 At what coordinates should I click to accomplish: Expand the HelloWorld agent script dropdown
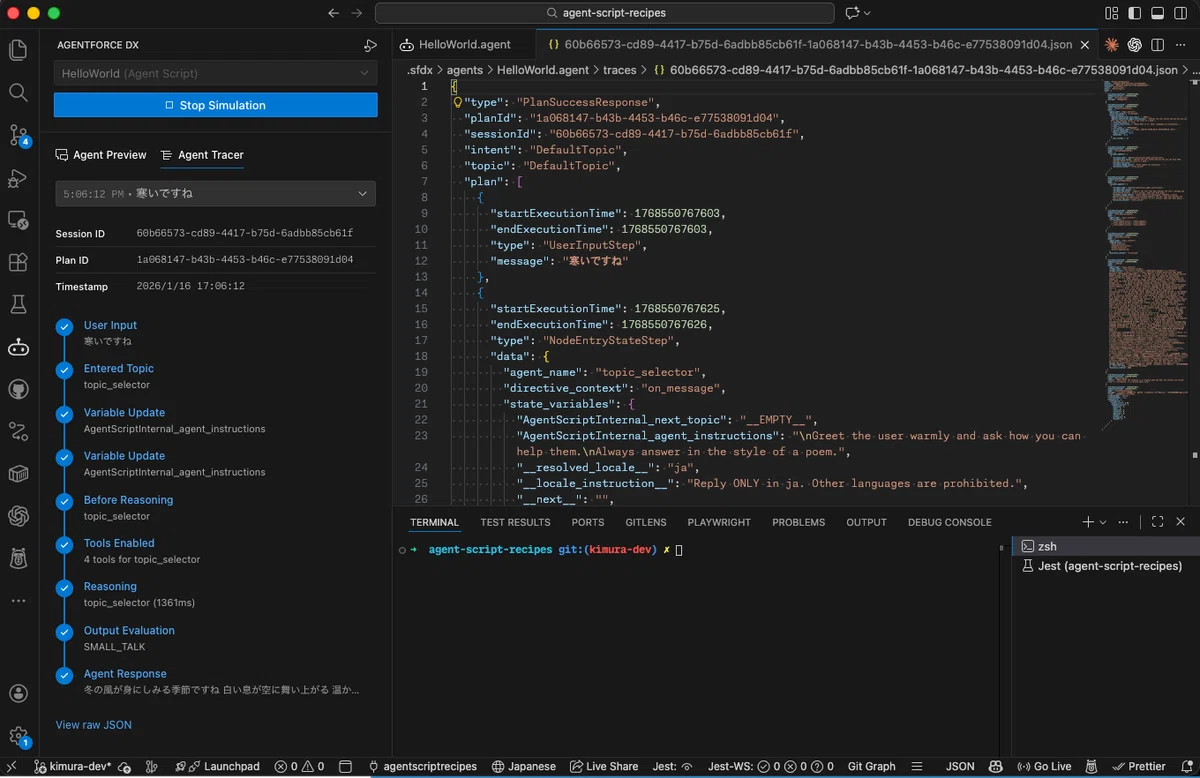pyautogui.click(x=216, y=74)
